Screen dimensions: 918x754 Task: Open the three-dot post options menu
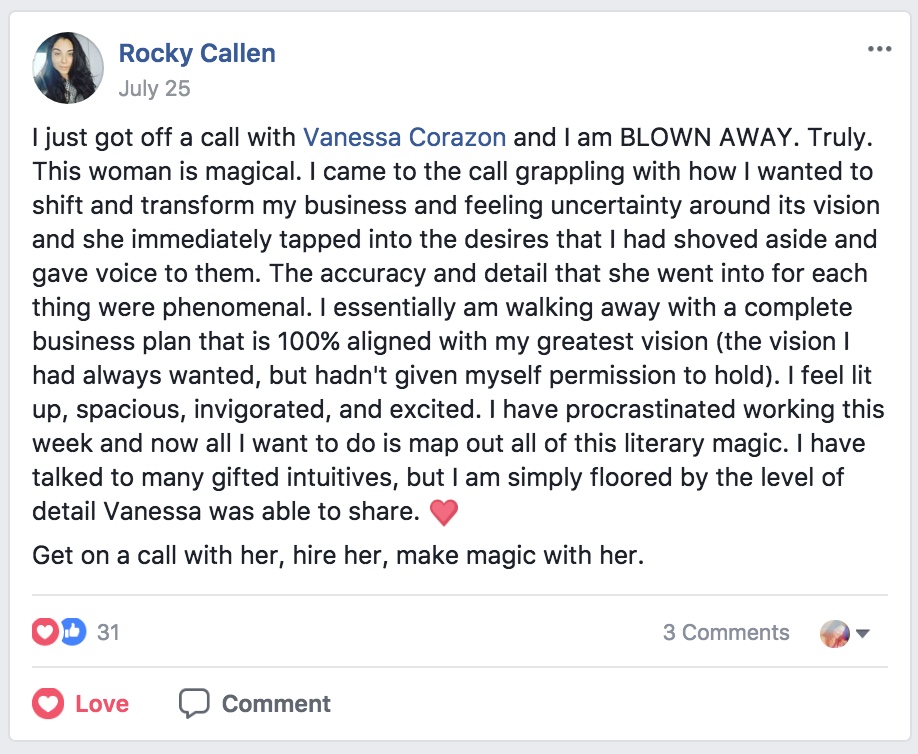point(879,49)
